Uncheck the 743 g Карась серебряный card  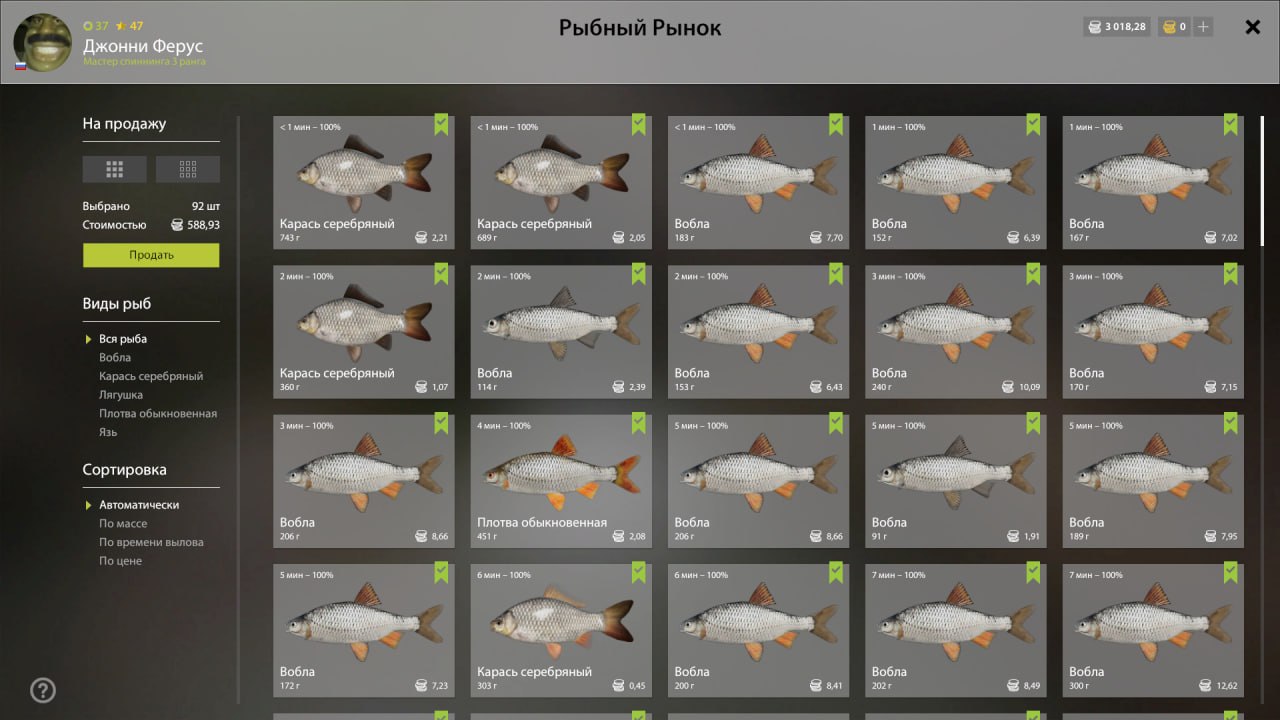click(x=441, y=125)
